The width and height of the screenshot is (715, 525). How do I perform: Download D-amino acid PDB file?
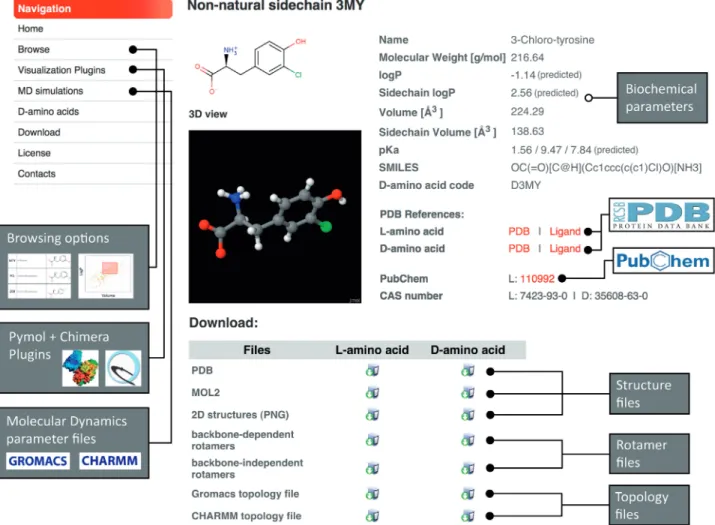coord(467,370)
